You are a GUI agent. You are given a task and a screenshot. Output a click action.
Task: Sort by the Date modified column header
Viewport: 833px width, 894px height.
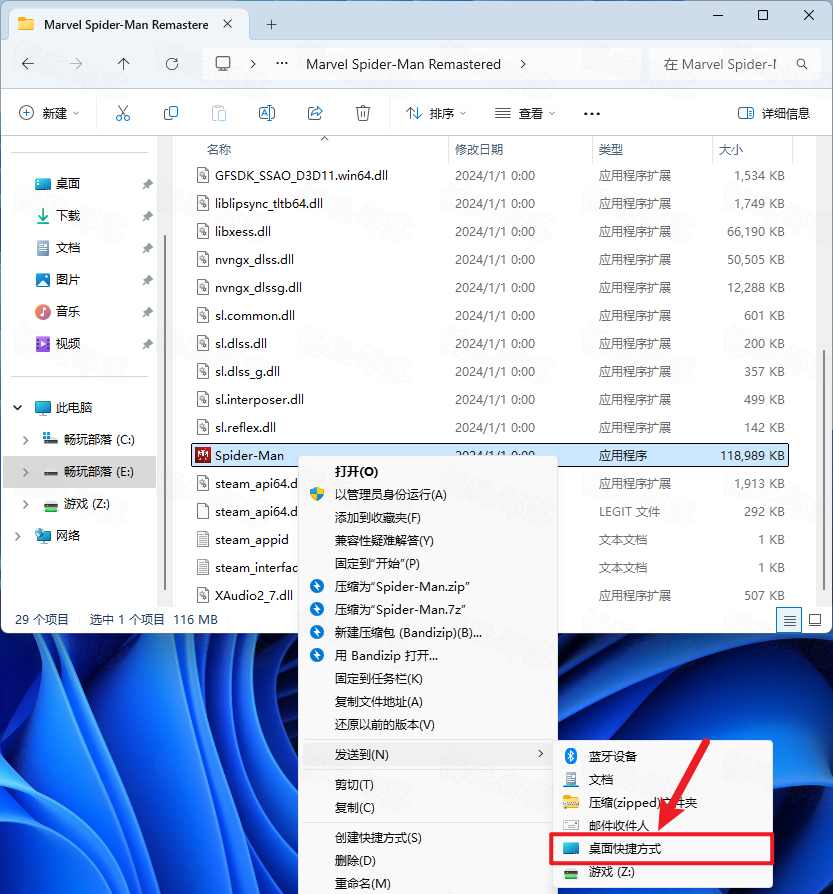pos(520,149)
